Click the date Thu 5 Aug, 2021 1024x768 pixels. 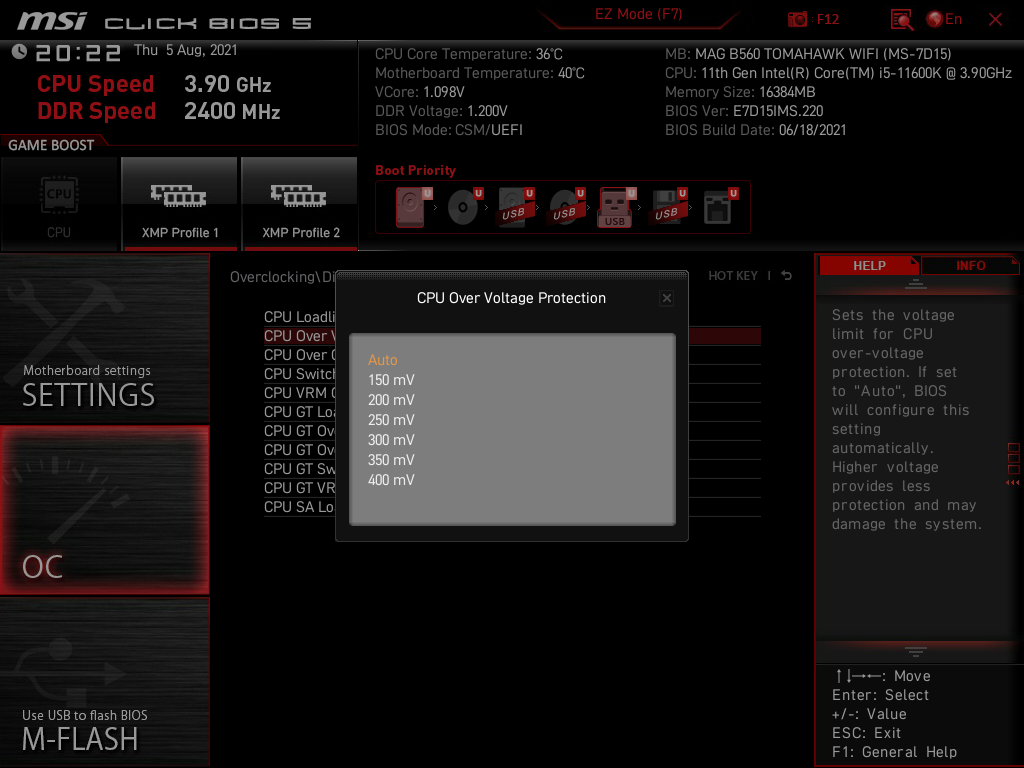(185, 50)
